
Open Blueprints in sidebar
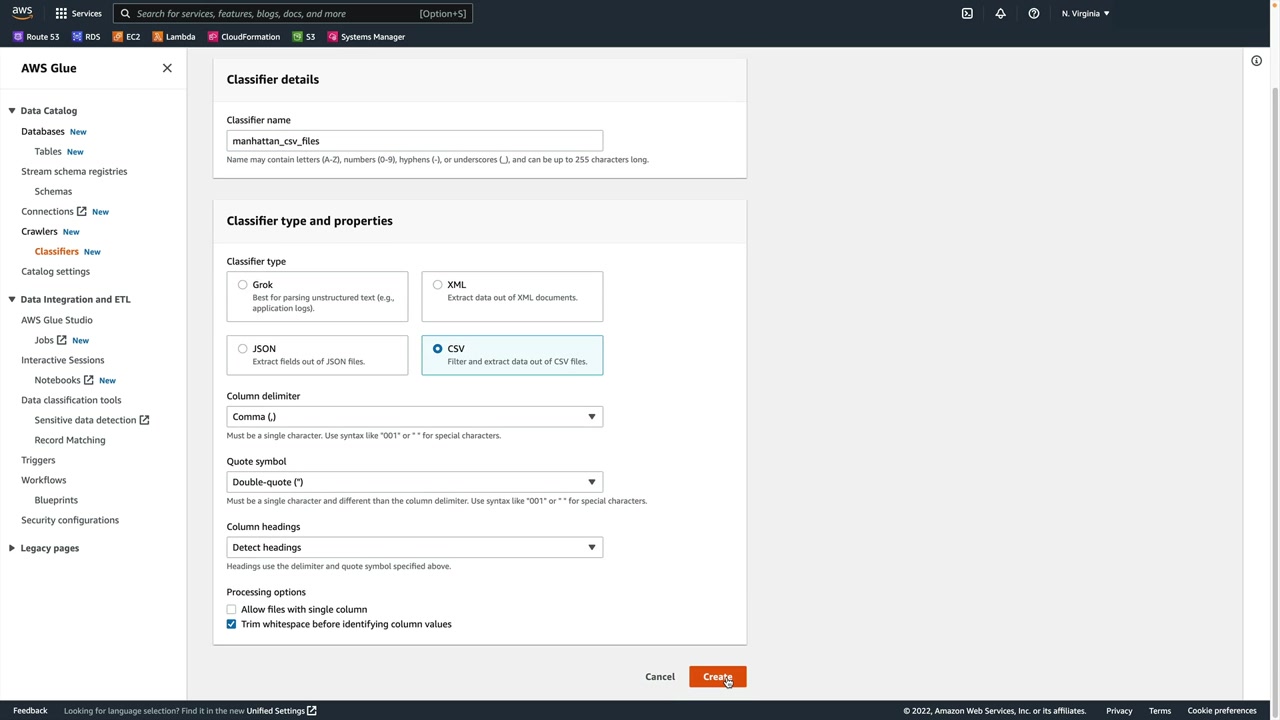click(56, 500)
